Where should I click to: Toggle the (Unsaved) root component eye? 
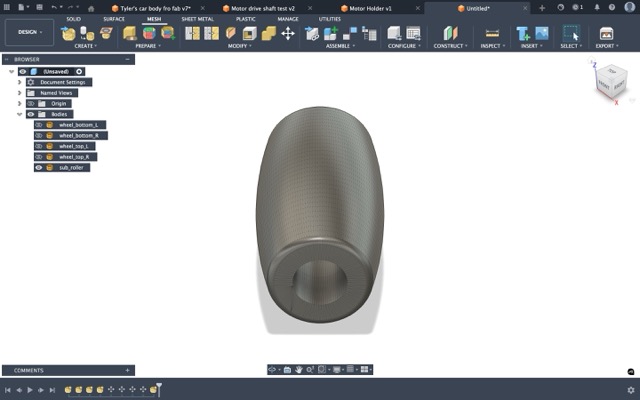23,71
